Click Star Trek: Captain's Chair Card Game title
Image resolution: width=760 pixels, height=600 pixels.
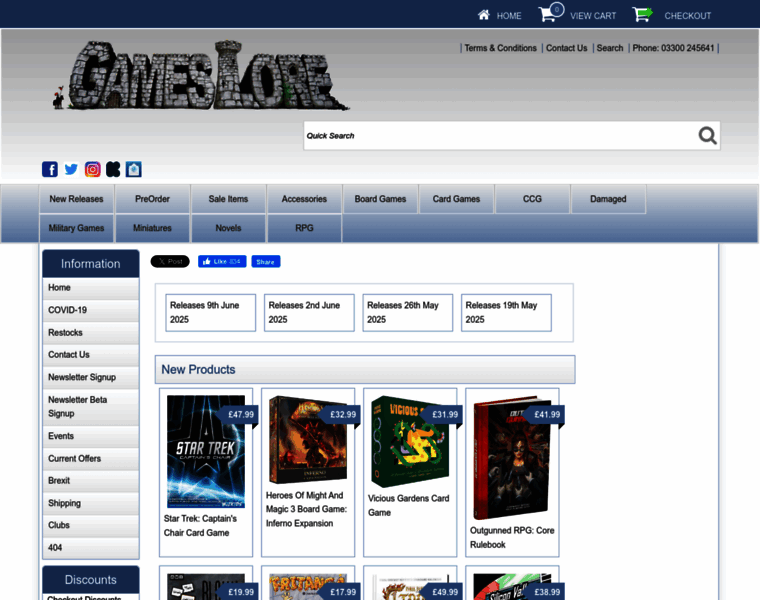200,526
